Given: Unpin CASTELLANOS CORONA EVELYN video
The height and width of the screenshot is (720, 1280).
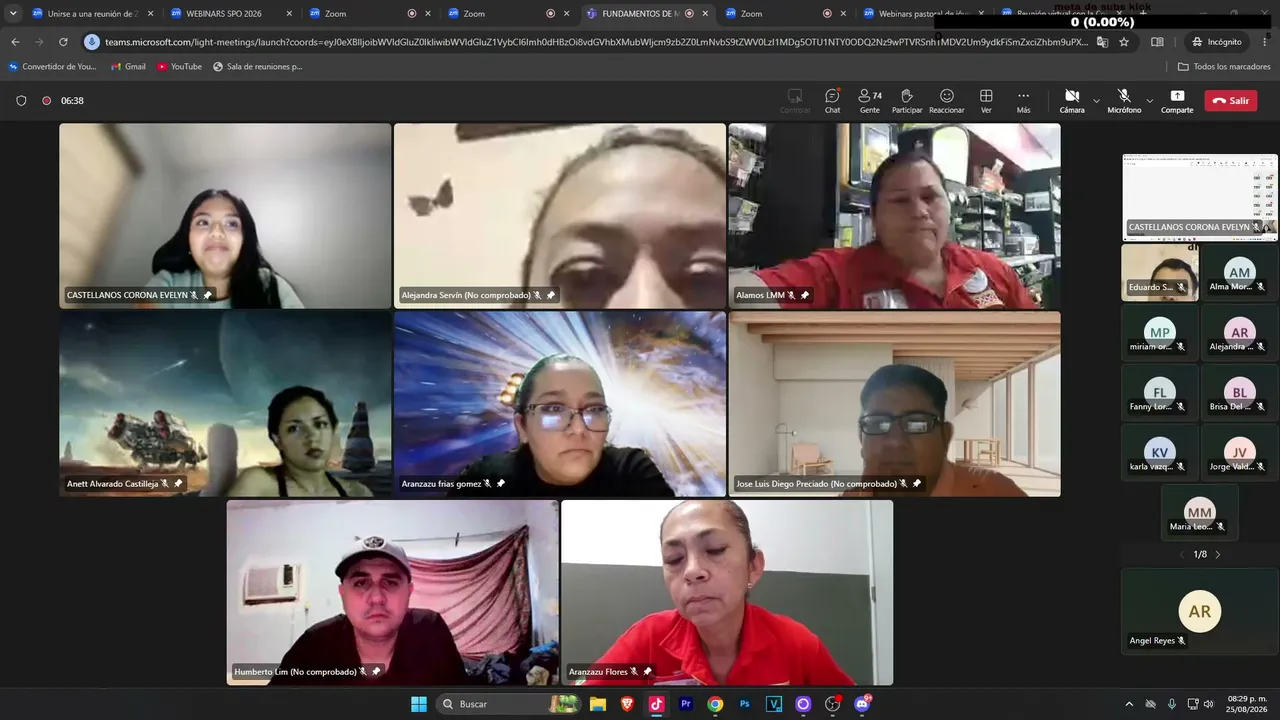Looking at the screenshot, I should pos(208,295).
